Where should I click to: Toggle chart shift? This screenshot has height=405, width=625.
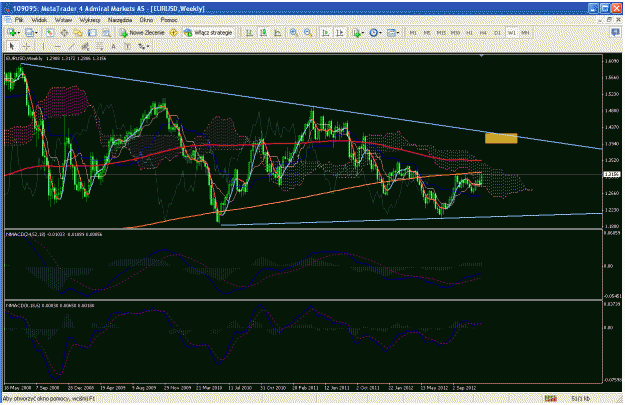[x=340, y=33]
